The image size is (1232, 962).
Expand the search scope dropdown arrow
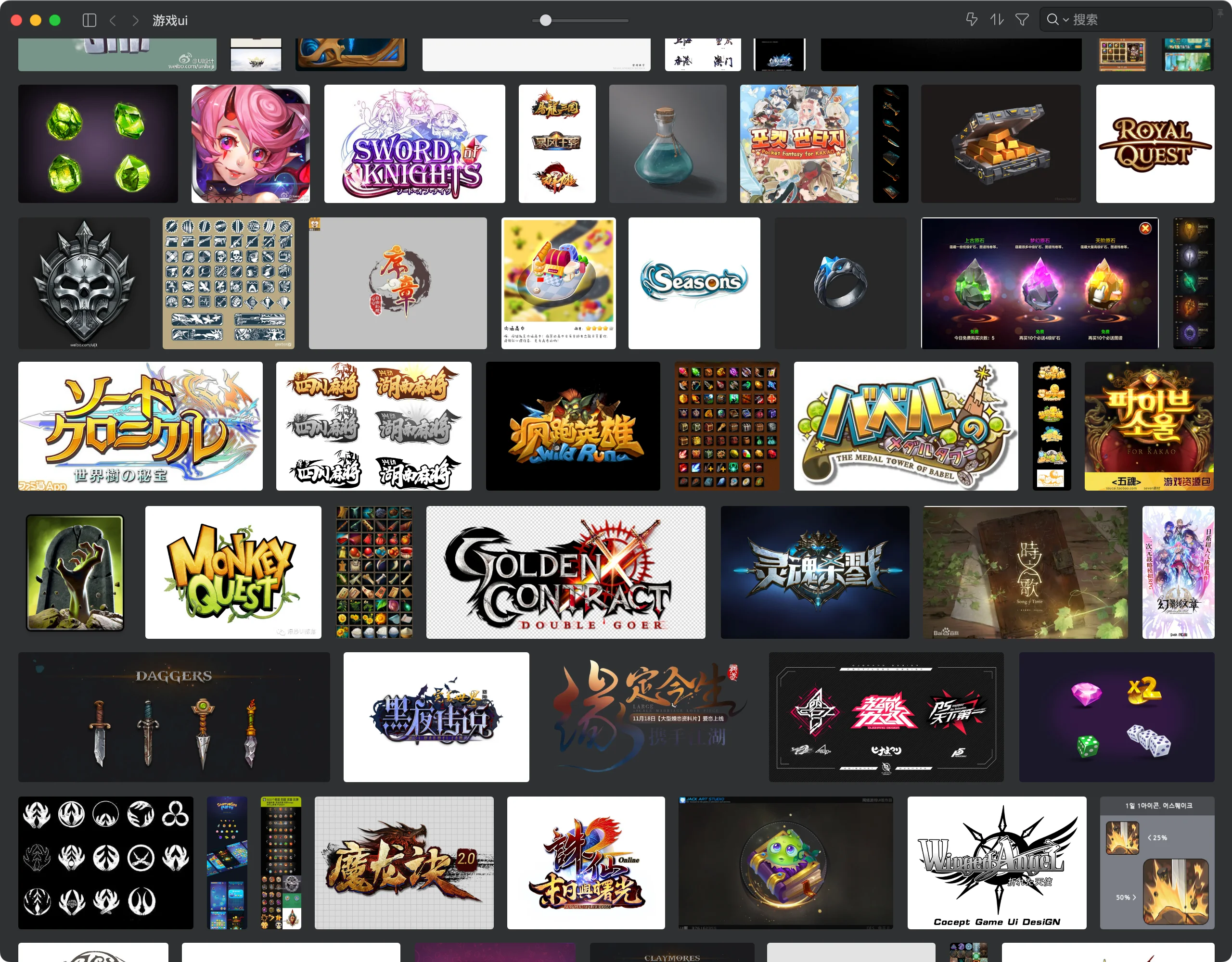coord(1065,20)
